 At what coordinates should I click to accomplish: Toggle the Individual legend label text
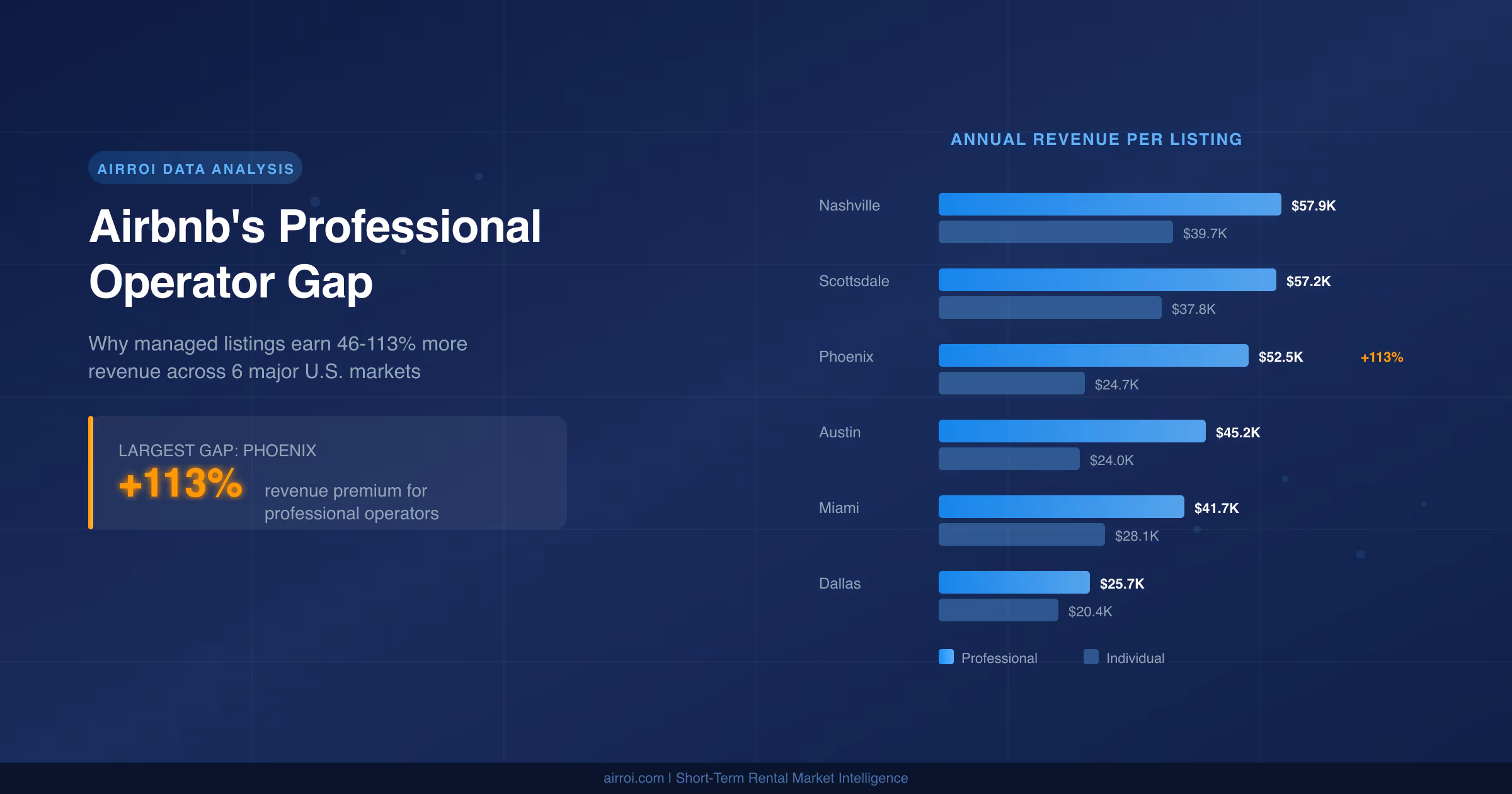tap(1136, 658)
